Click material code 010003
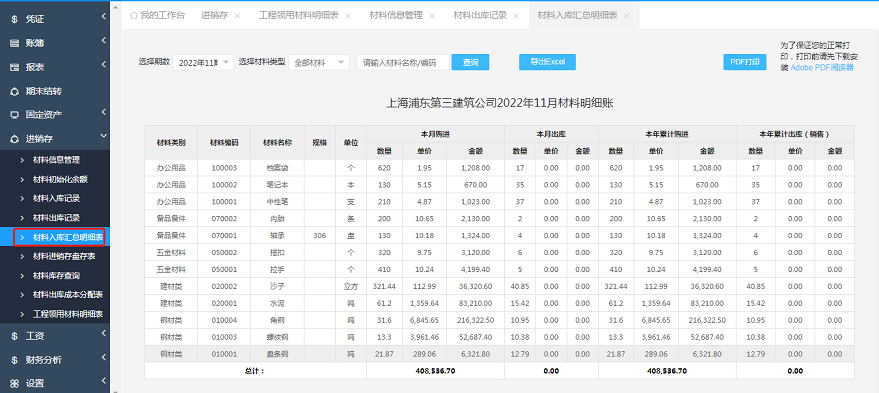 (224, 337)
